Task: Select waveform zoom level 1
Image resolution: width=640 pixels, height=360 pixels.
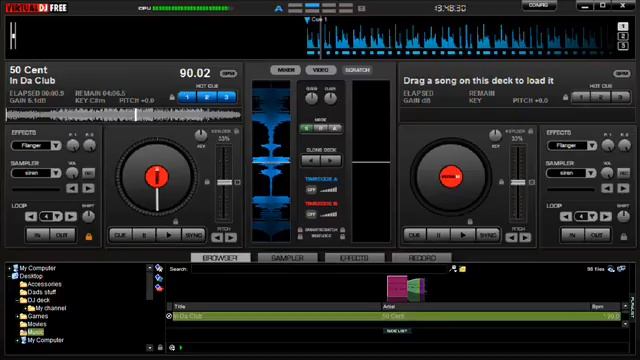Action: click(623, 27)
